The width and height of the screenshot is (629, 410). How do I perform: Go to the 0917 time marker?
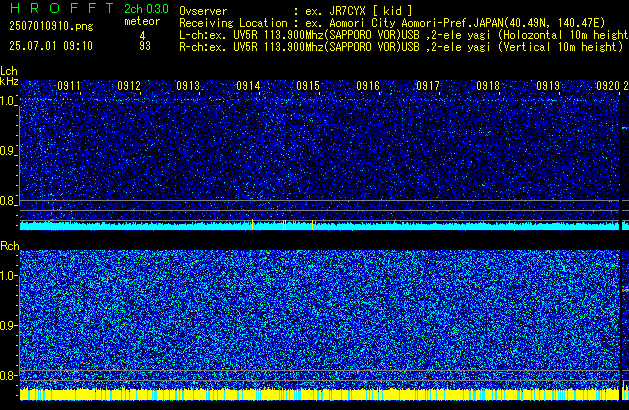click(428, 86)
